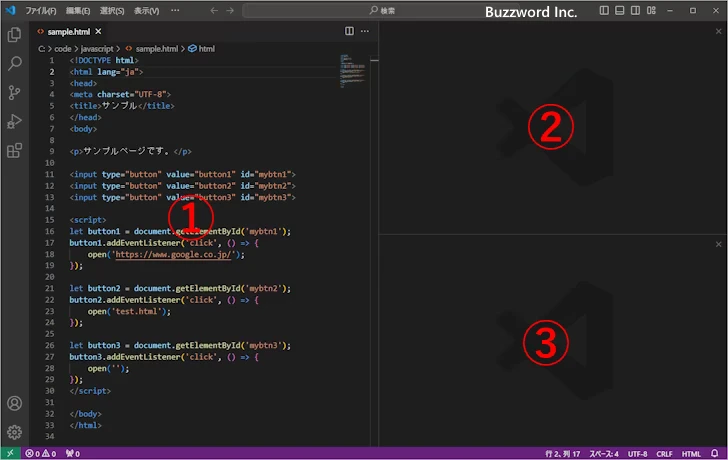Click the minimap code overview
Image resolution: width=728 pixels, height=460 pixels.
click(x=350, y=68)
